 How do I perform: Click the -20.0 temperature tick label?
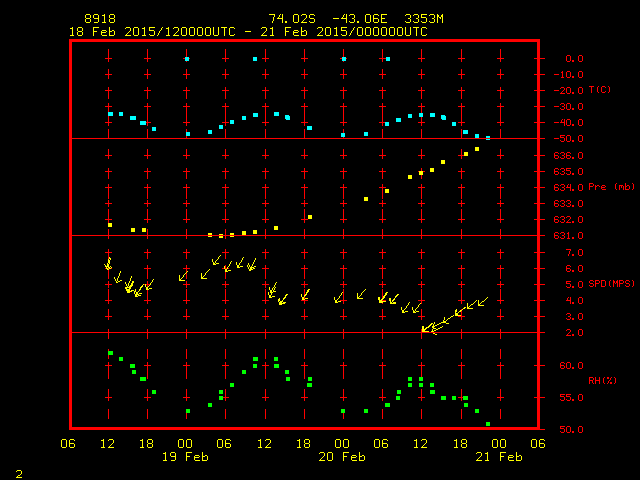pos(569,91)
